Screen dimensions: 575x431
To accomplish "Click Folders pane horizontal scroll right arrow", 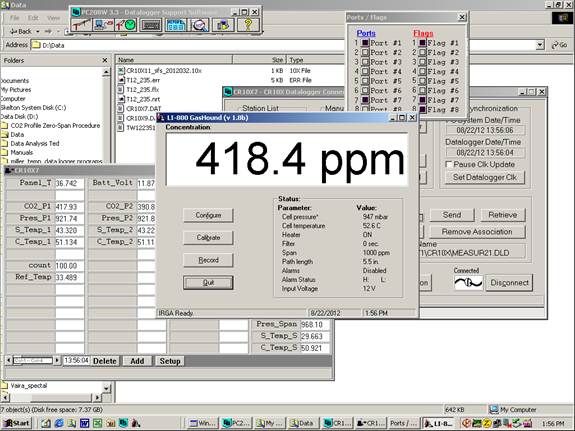I will [x=97, y=397].
